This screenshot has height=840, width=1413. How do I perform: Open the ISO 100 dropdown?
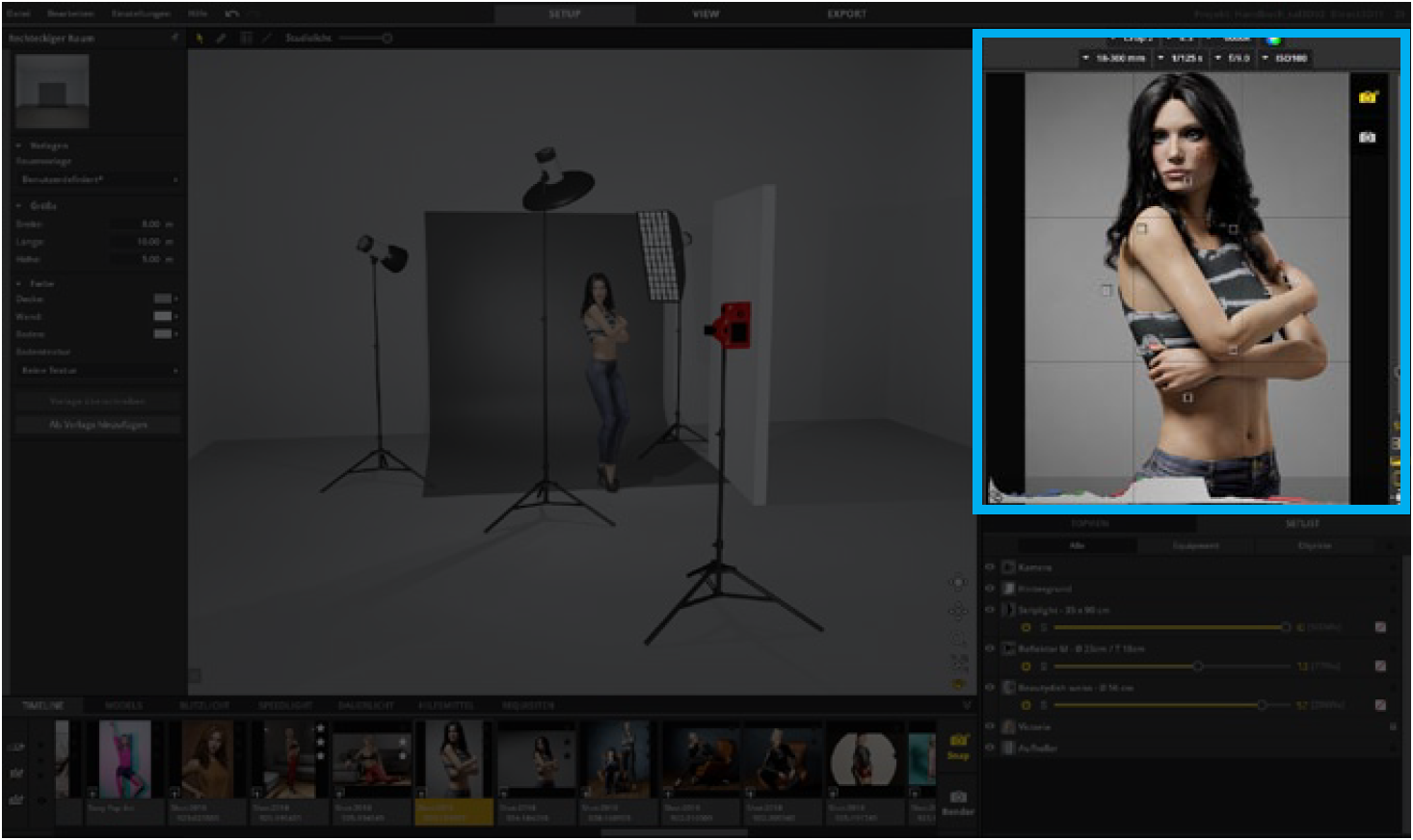point(1286,59)
